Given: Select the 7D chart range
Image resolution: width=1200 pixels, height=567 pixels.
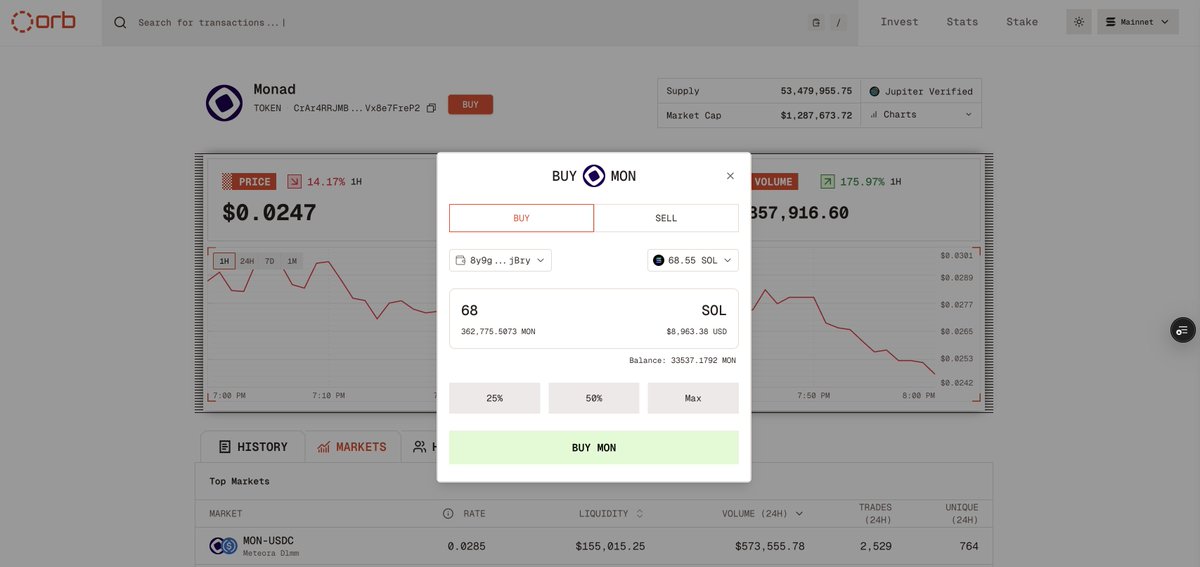Looking at the screenshot, I should pyautogui.click(x=270, y=261).
